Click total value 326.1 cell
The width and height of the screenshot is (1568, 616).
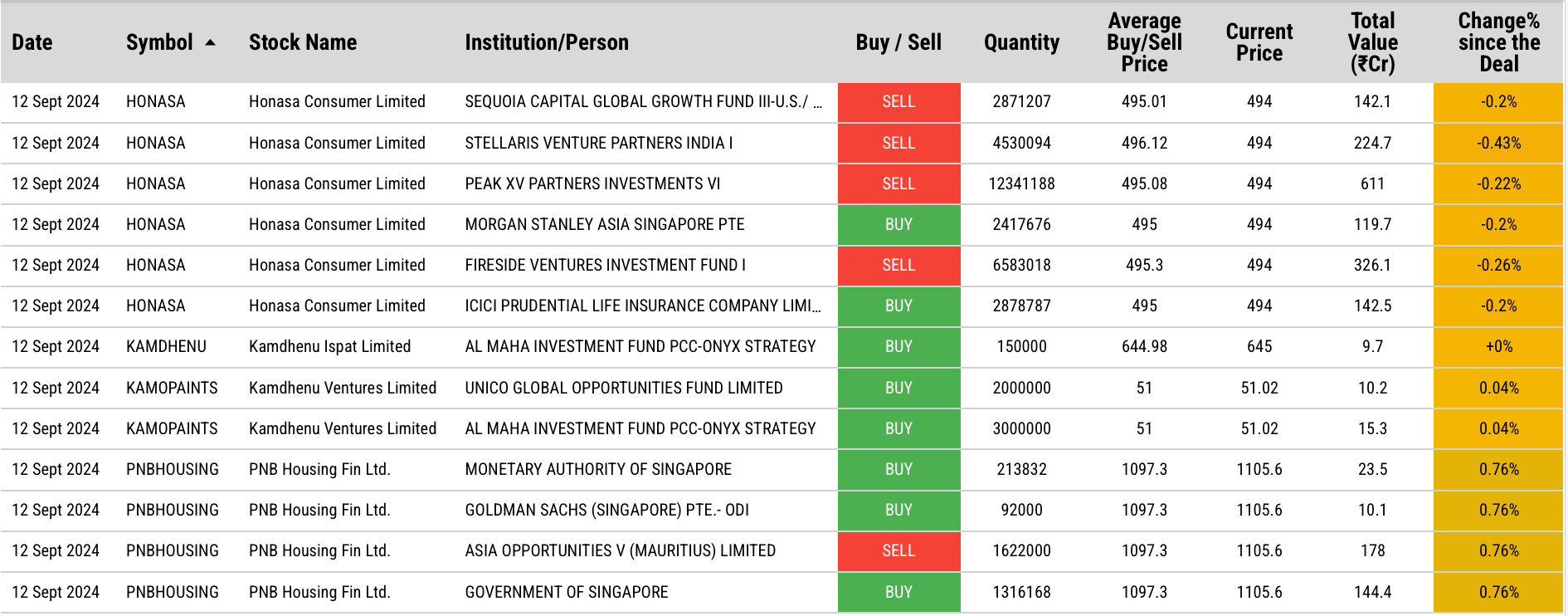coord(1372,265)
